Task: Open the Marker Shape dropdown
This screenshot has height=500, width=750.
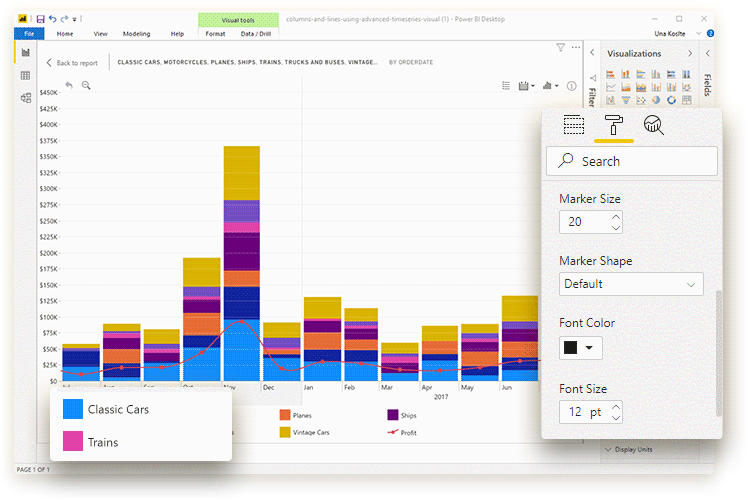Action: coord(631,284)
